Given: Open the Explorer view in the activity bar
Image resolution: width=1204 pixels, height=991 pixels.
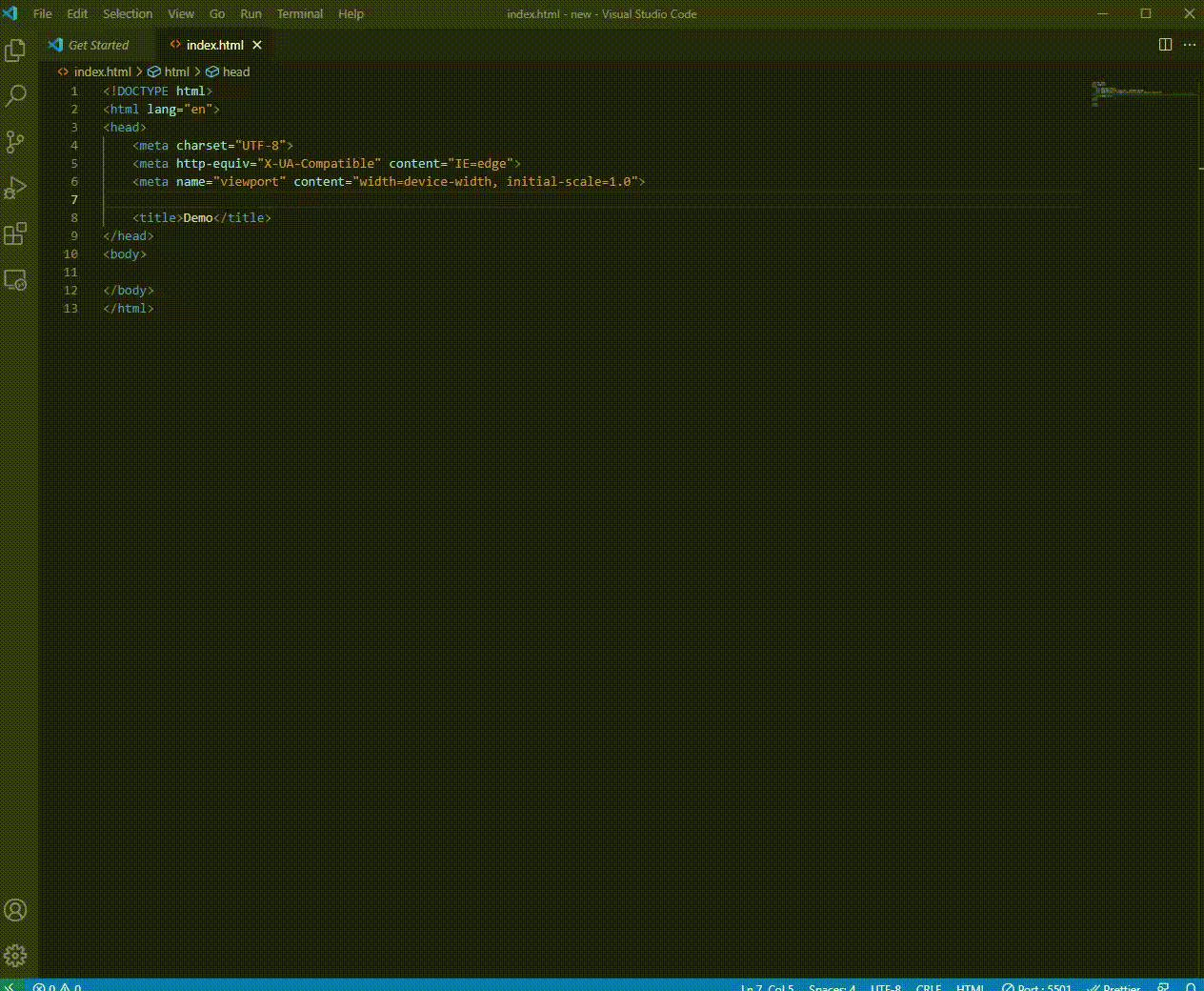Looking at the screenshot, I should click(15, 51).
